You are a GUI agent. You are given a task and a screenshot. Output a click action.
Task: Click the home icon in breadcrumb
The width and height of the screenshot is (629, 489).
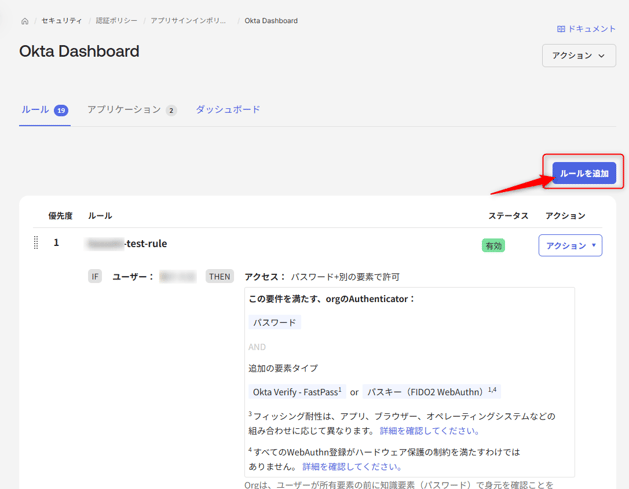[x=25, y=21]
